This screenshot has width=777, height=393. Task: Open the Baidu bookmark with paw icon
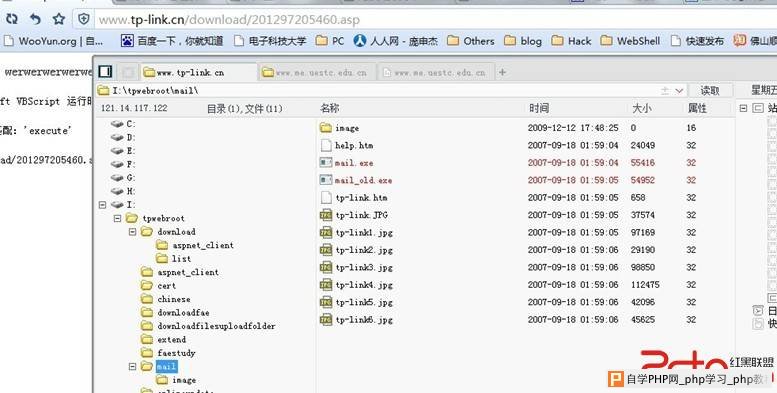172,41
